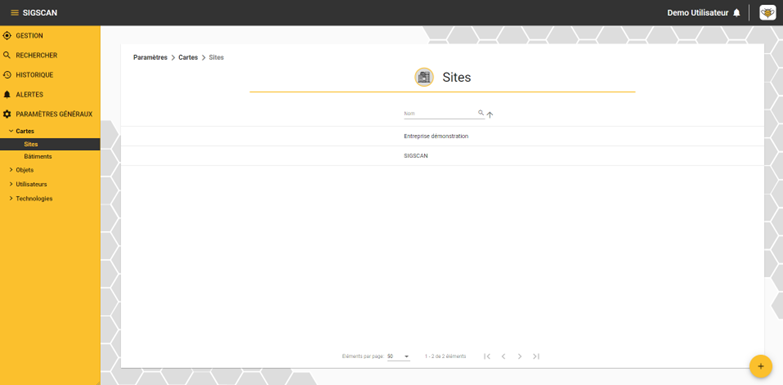The width and height of the screenshot is (783, 385).
Task: Click the Historique clock icon
Action: tap(7, 75)
